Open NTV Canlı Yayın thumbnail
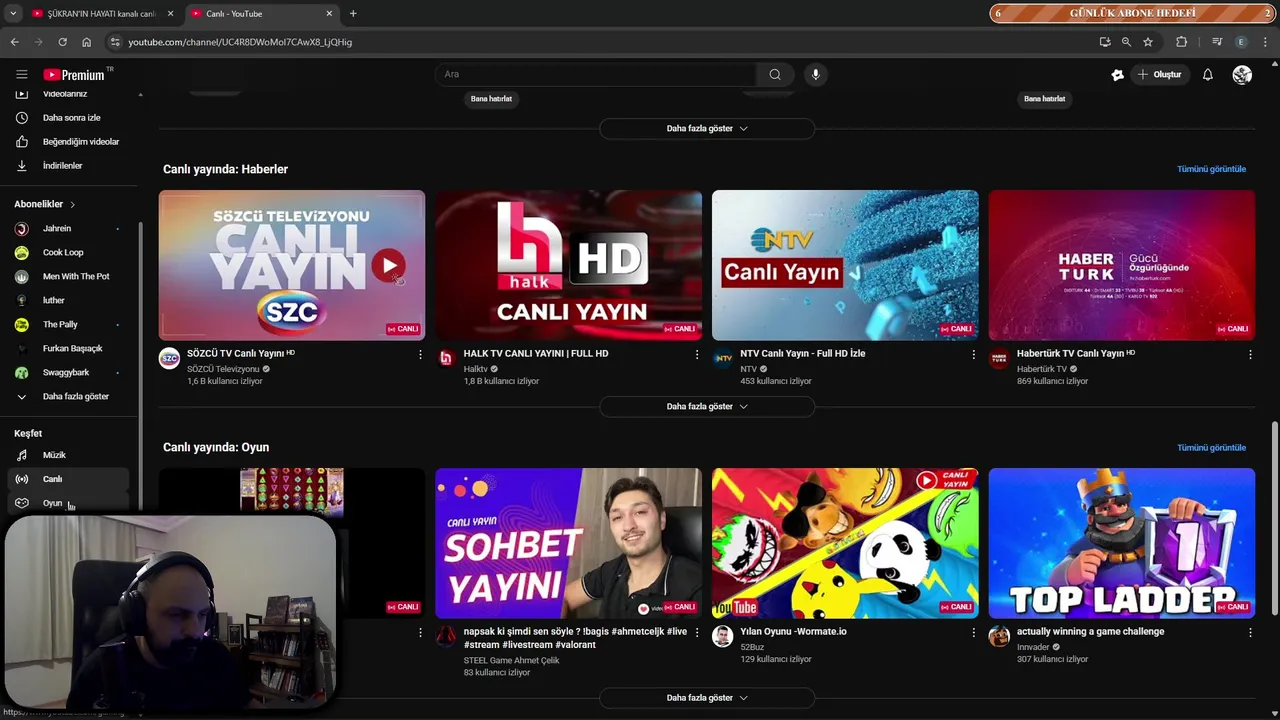This screenshot has width=1280, height=720. tap(845, 265)
